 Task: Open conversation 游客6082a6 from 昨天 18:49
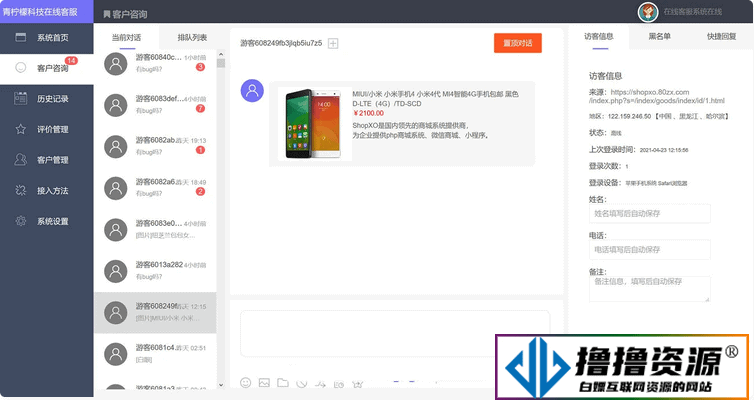(155, 188)
